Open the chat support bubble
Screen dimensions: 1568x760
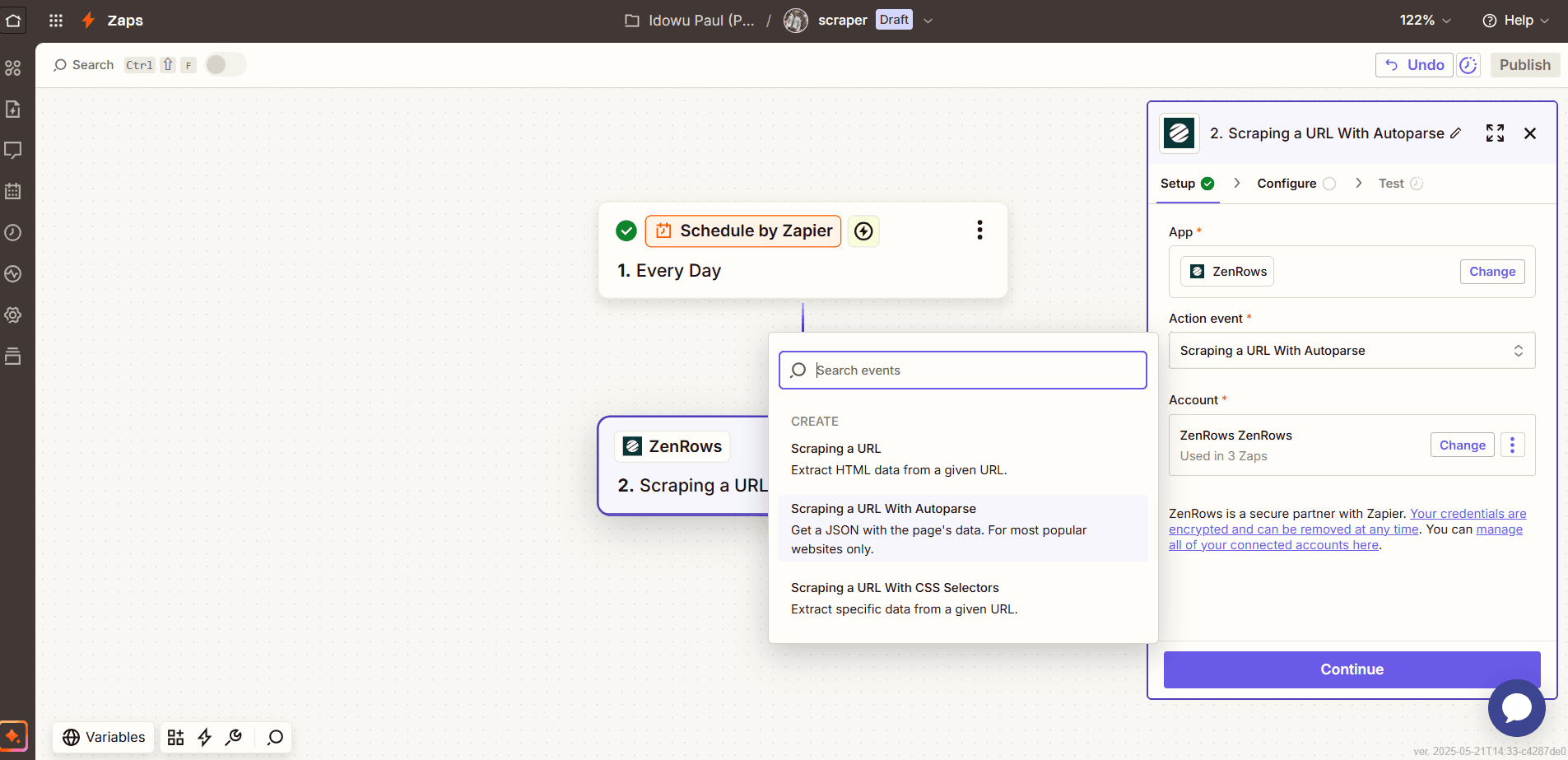(1516, 707)
